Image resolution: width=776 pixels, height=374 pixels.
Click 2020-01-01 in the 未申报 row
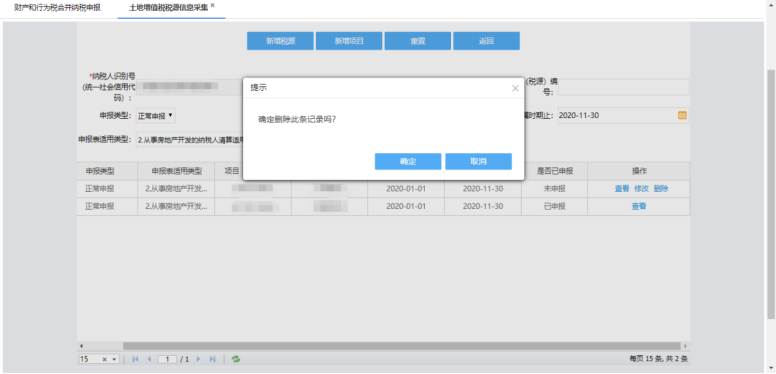pos(406,189)
